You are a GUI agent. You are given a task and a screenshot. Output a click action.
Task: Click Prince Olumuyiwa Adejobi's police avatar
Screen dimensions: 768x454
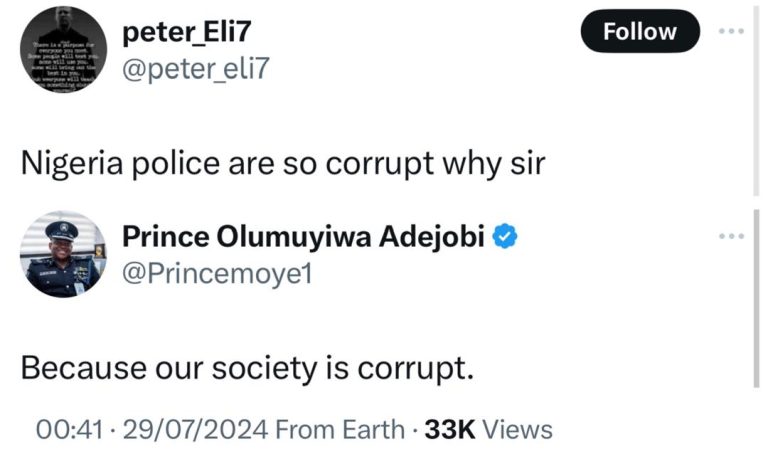coord(63,254)
